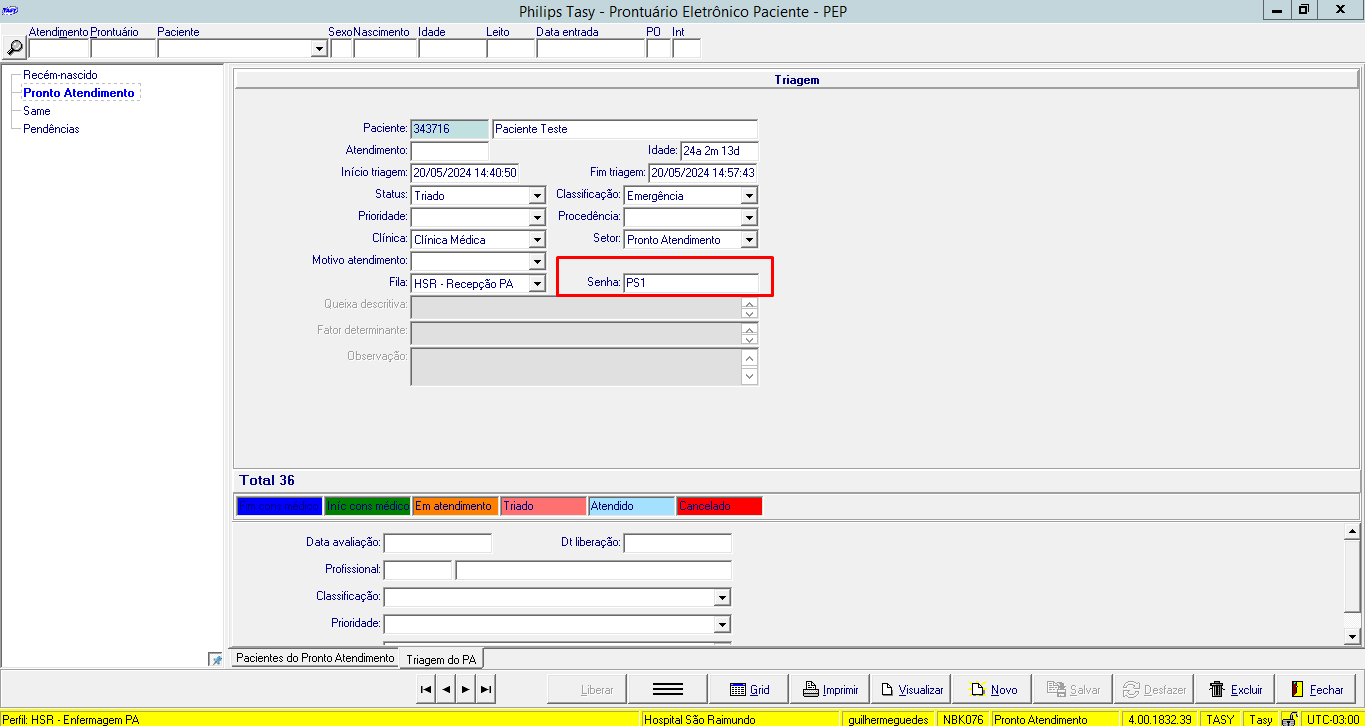
Task: Click the Tasy application icon in the title bar
Action: [x=10, y=10]
